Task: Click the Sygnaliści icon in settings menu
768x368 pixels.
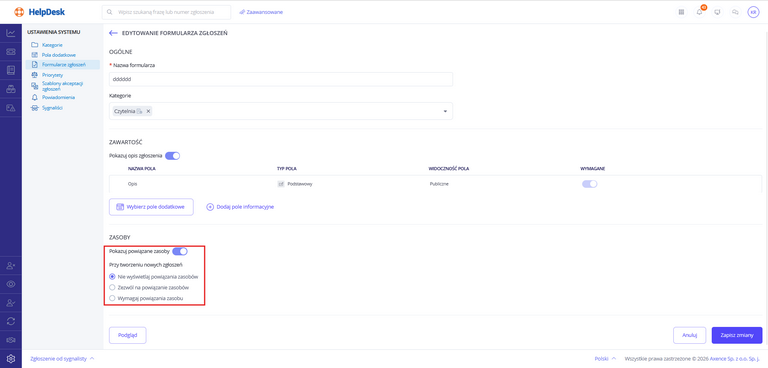Action: (x=34, y=108)
